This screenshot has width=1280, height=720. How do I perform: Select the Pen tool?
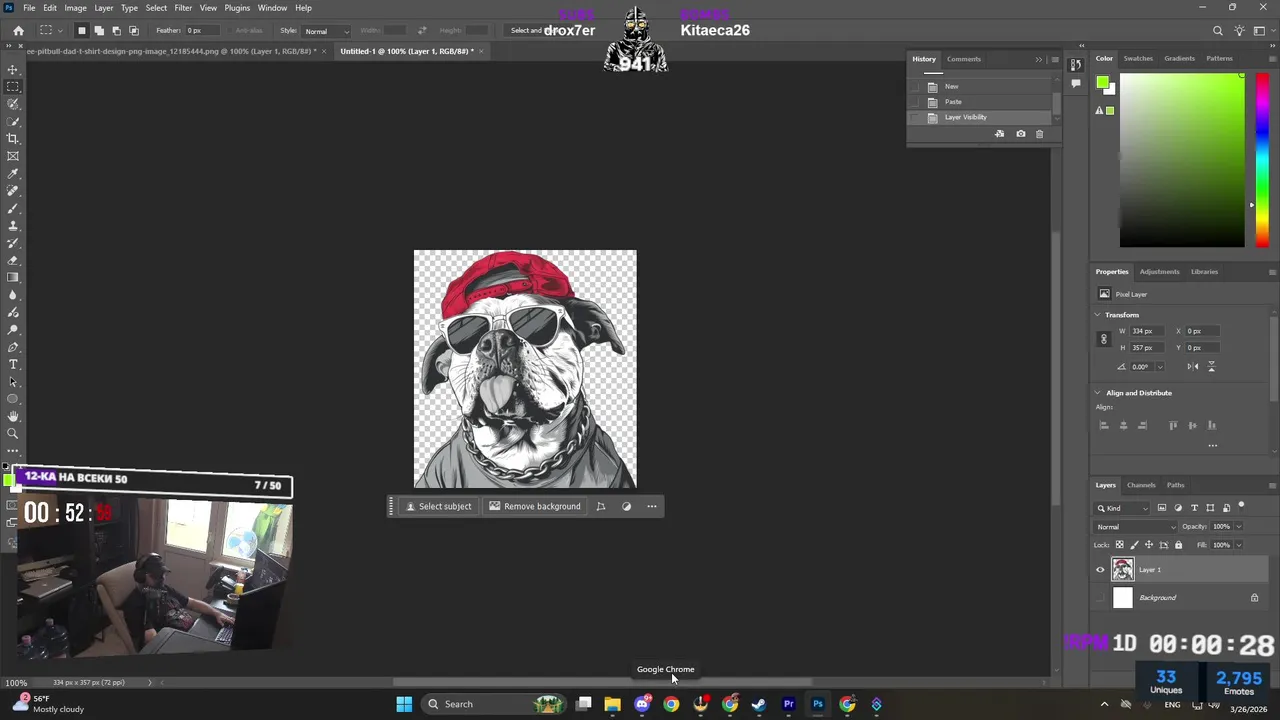tap(13, 347)
